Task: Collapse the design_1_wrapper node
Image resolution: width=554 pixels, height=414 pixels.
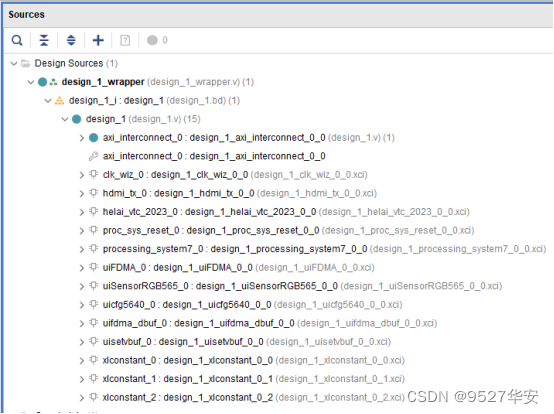Action: (x=31, y=82)
